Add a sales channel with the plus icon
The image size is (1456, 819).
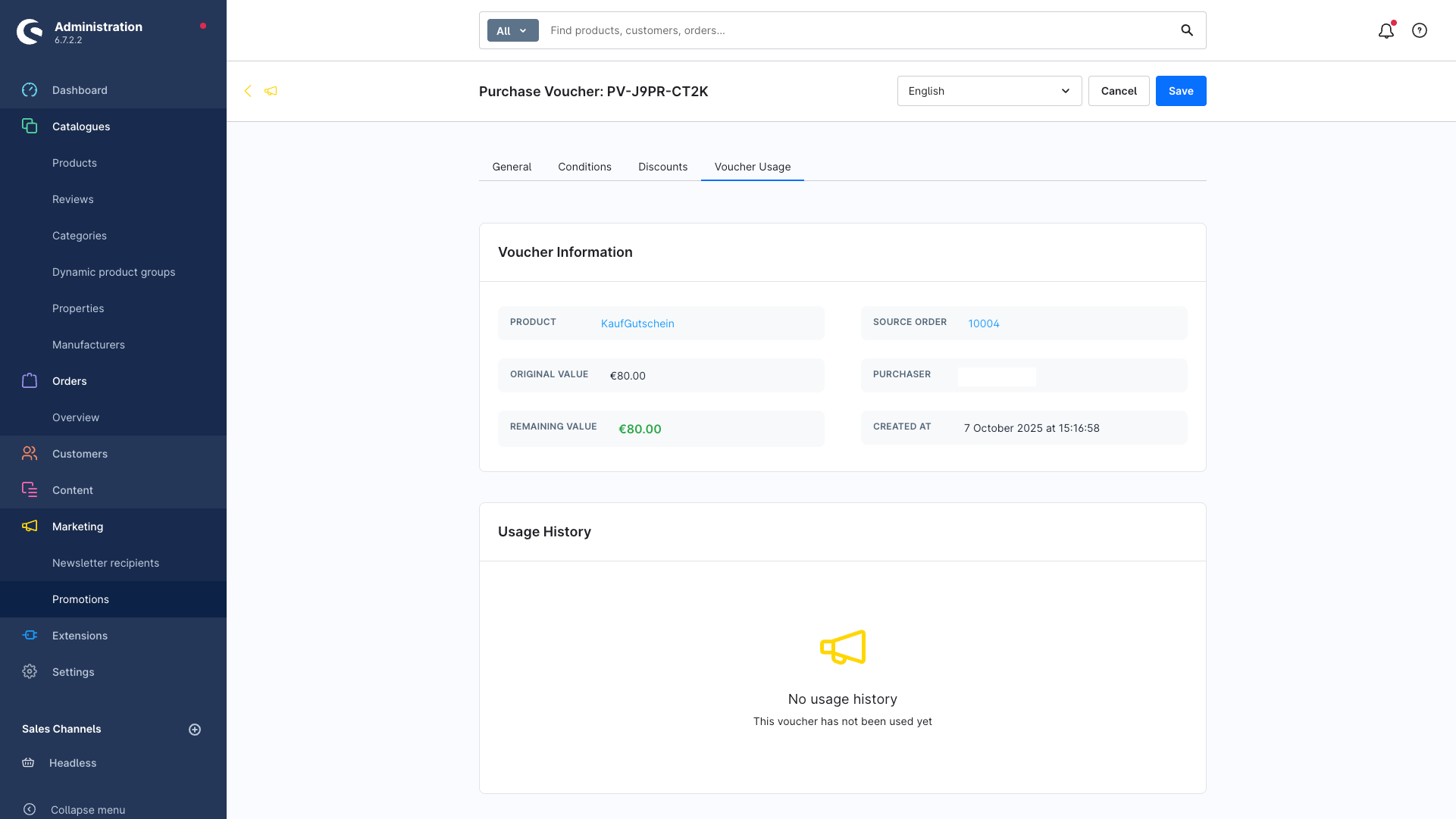pos(195,730)
